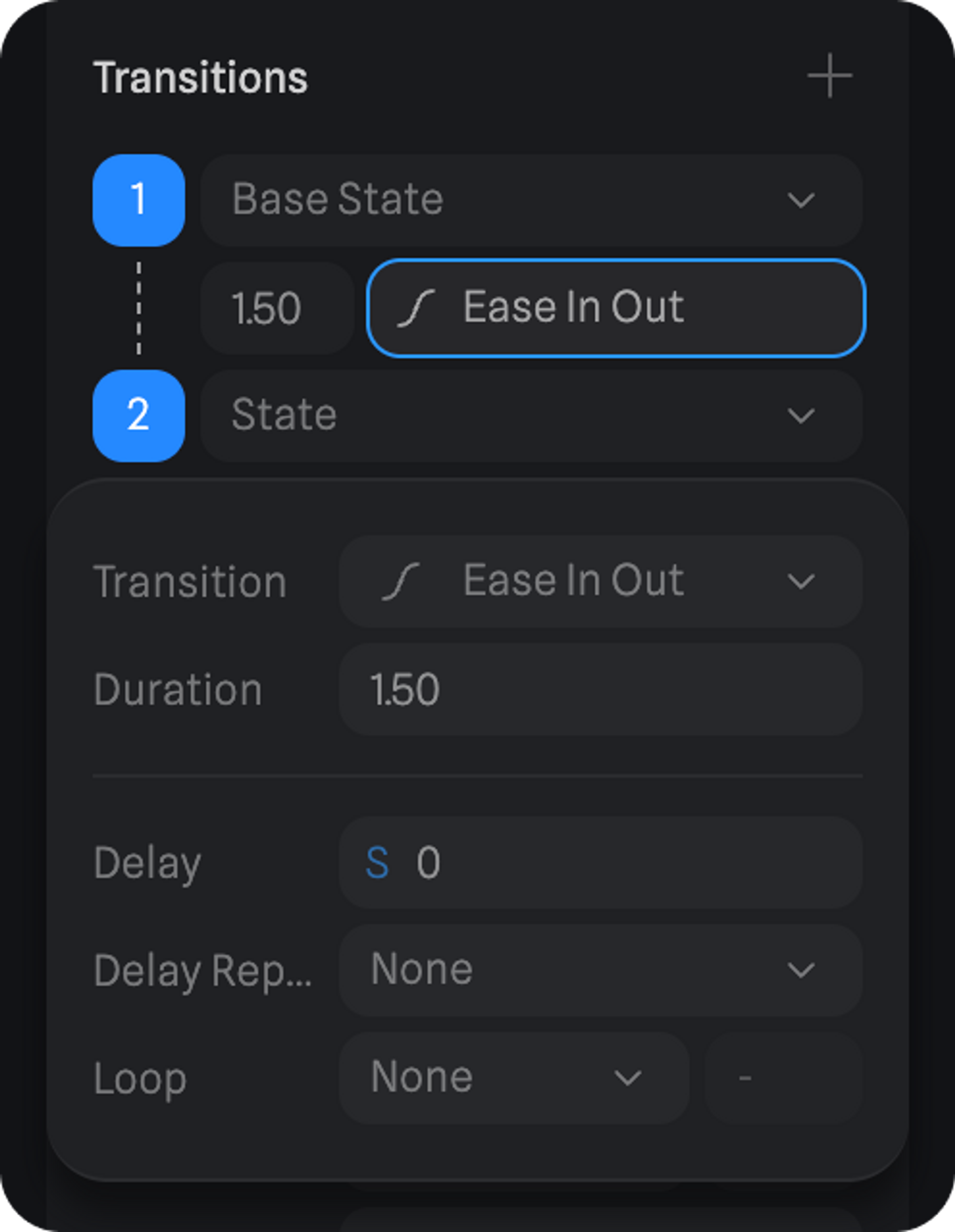Click the Transitions panel heading
The width and height of the screenshot is (955, 1232).
201,77
